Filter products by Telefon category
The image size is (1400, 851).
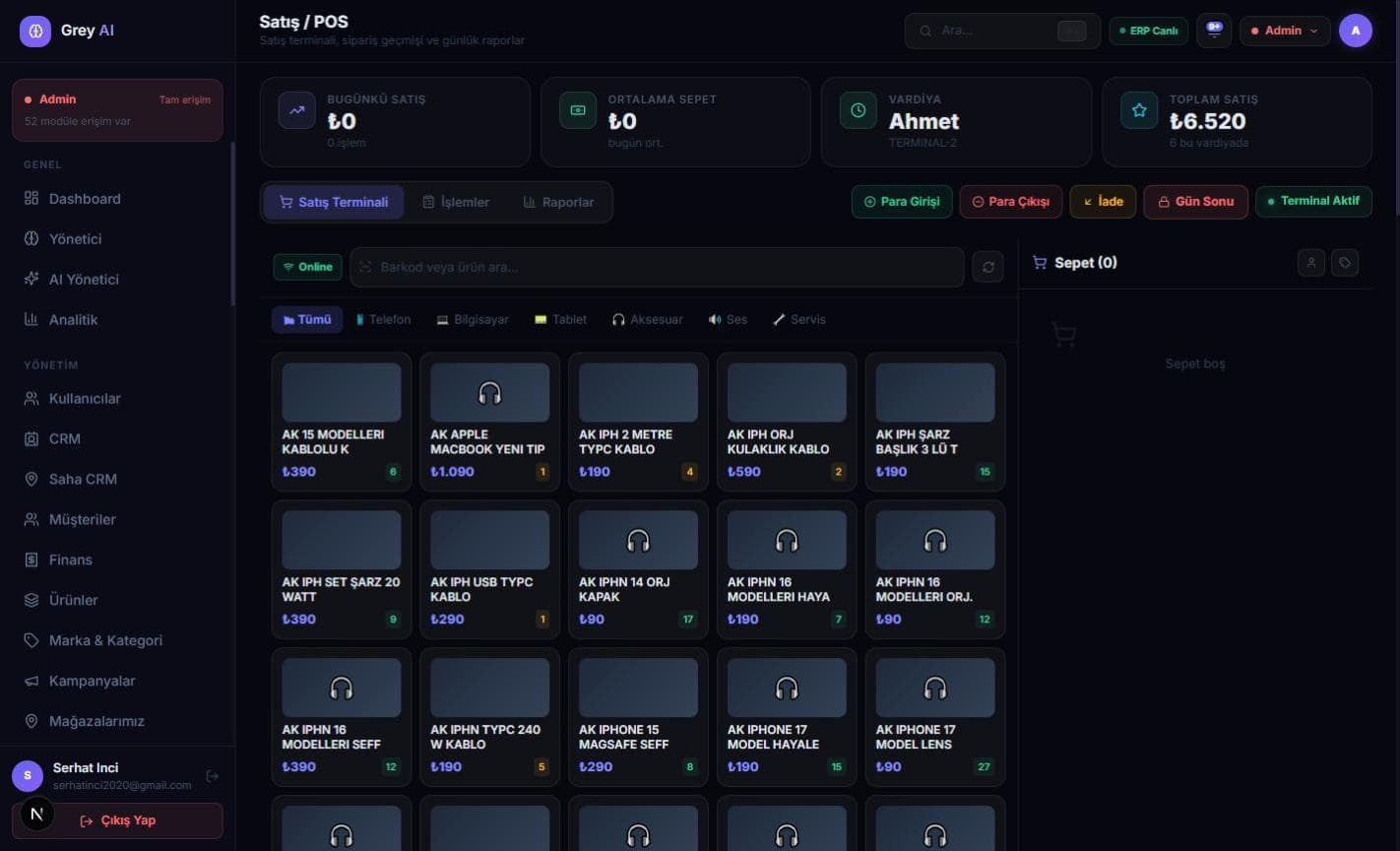point(383,319)
